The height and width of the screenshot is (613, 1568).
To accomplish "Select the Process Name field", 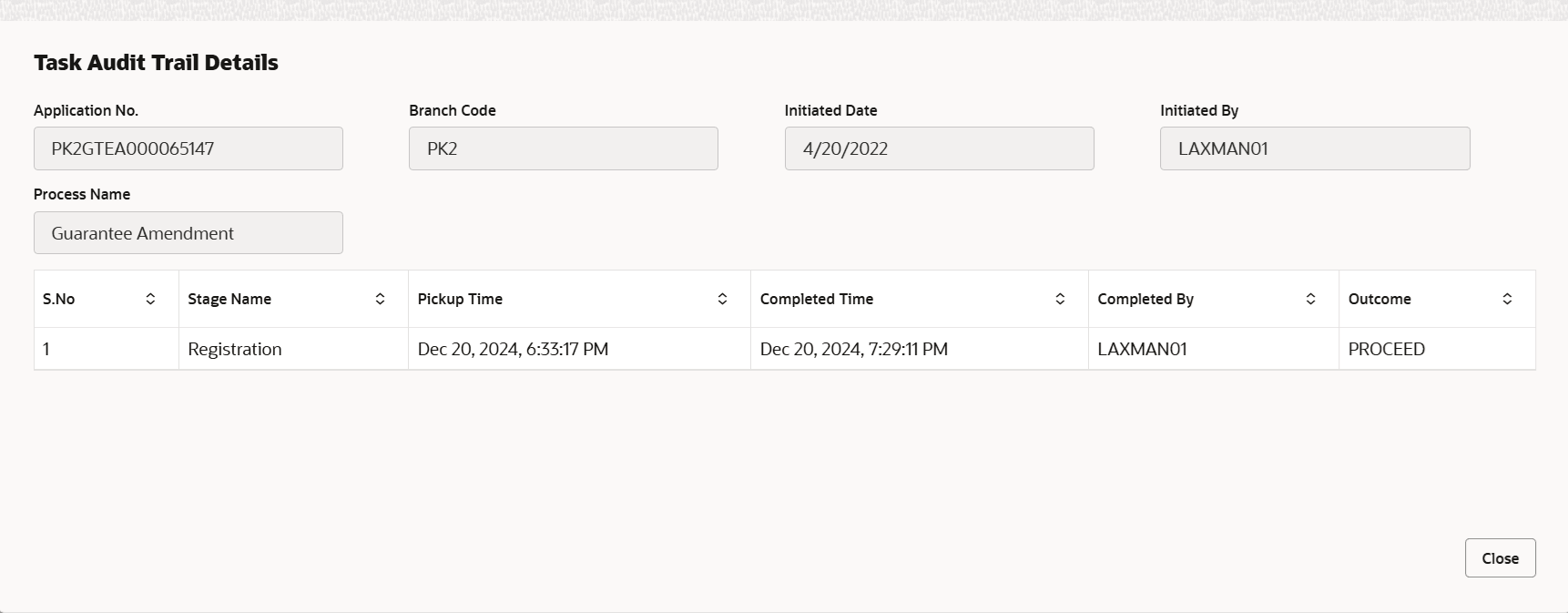I will click(x=188, y=233).
